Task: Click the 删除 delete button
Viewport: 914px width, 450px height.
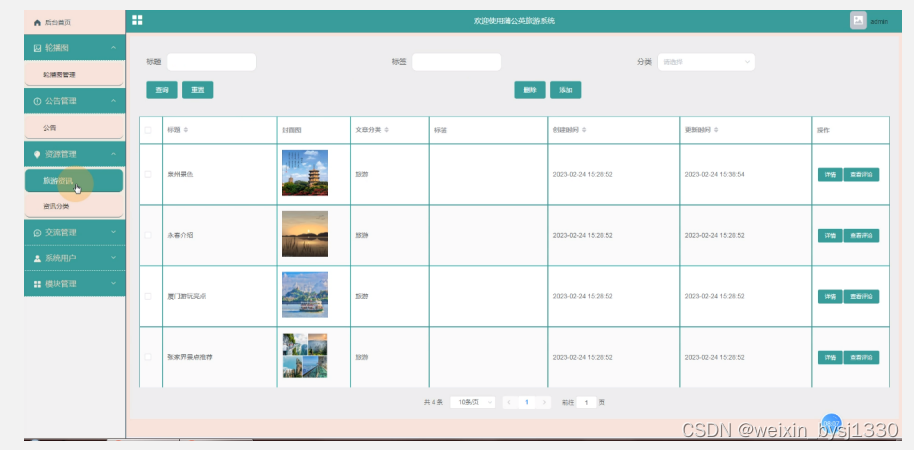Action: point(530,90)
